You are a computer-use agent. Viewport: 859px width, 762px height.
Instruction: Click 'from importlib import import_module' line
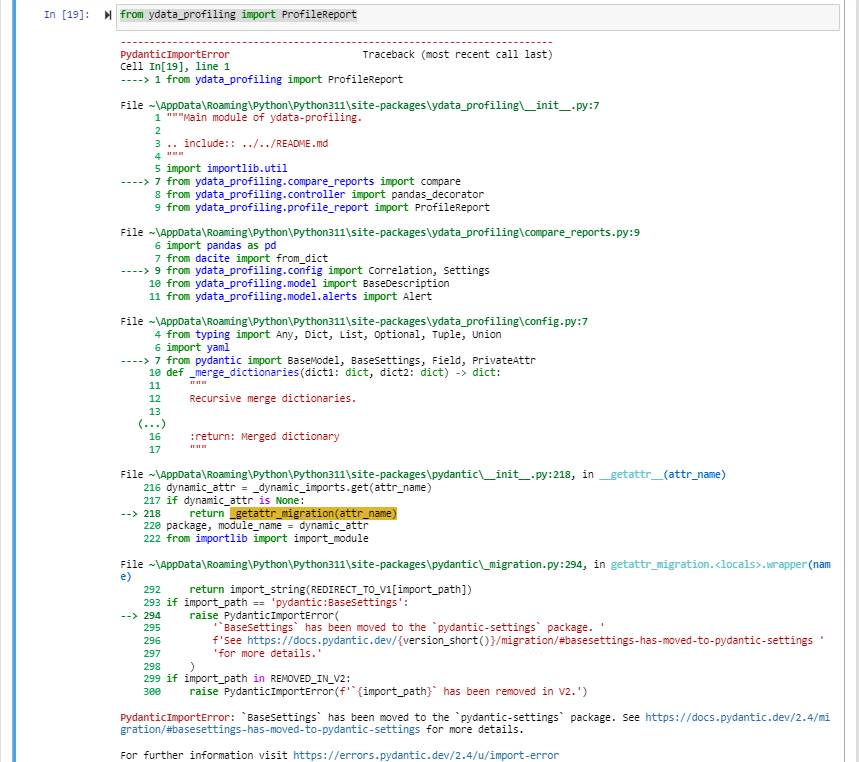coord(267,538)
